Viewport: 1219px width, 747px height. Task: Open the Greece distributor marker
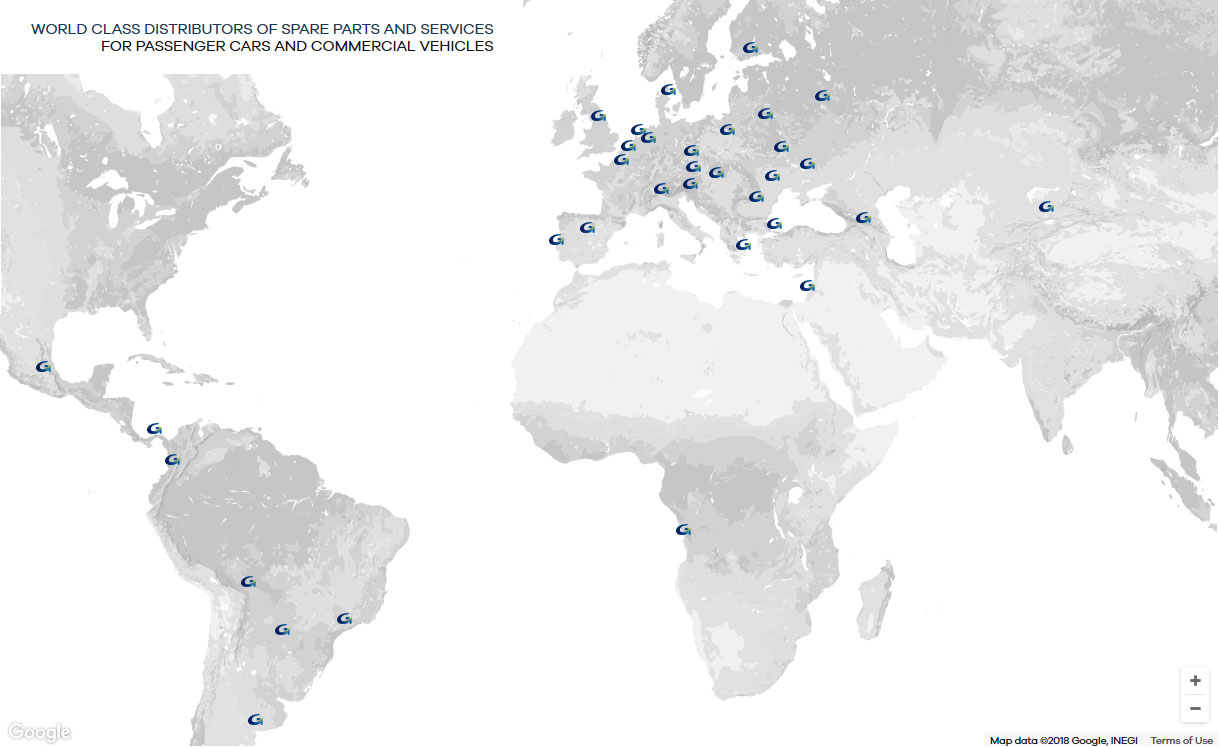[x=743, y=245]
